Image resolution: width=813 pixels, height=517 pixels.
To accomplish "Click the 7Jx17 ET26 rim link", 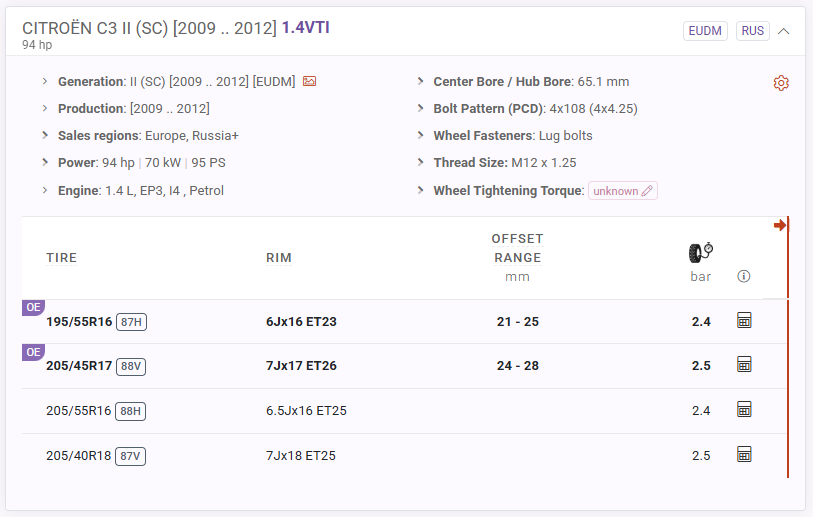I will point(301,365).
